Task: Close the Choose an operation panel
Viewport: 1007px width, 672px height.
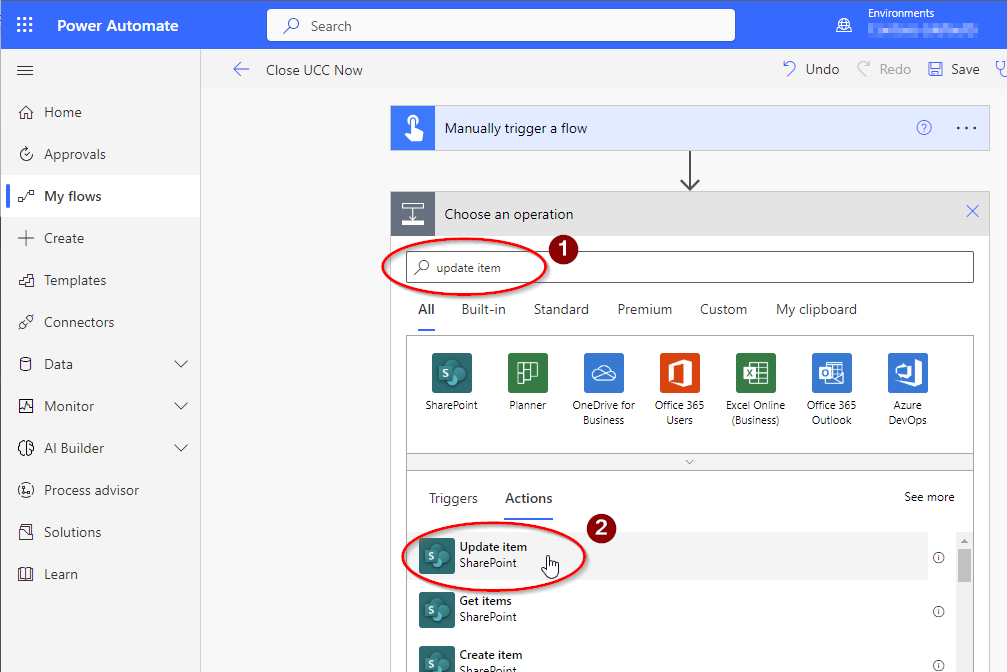Action: (972, 211)
